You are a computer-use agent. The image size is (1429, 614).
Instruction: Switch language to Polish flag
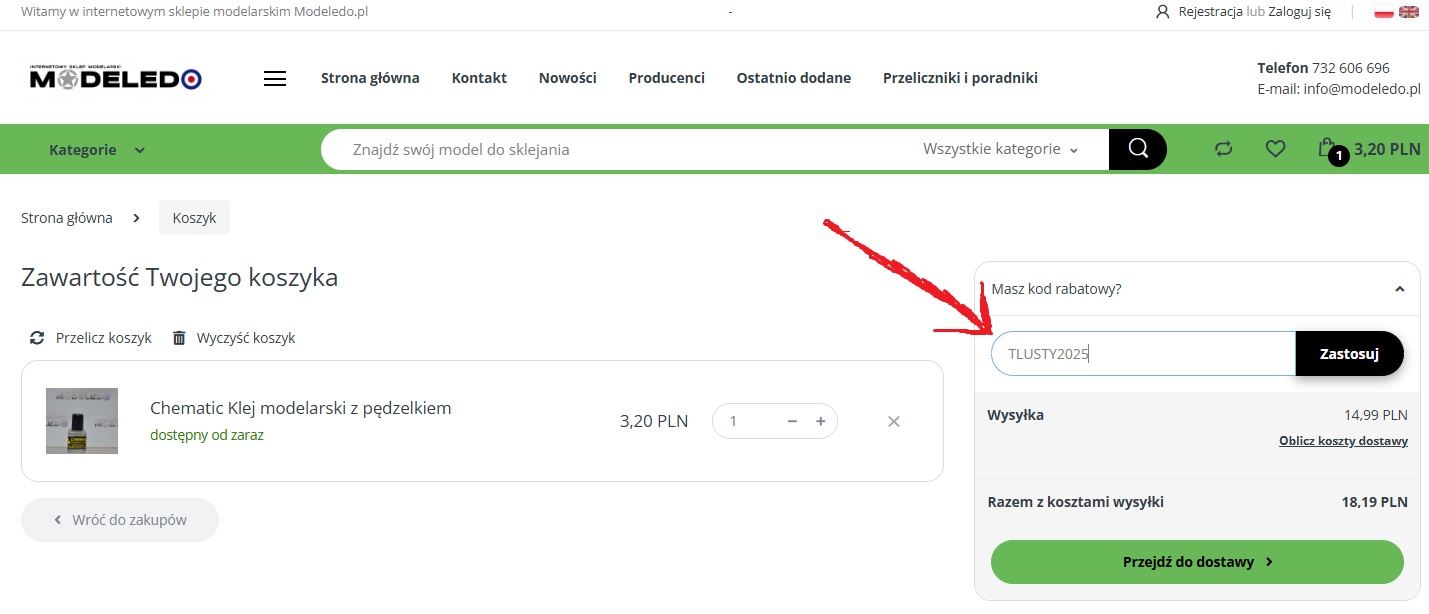click(1384, 12)
